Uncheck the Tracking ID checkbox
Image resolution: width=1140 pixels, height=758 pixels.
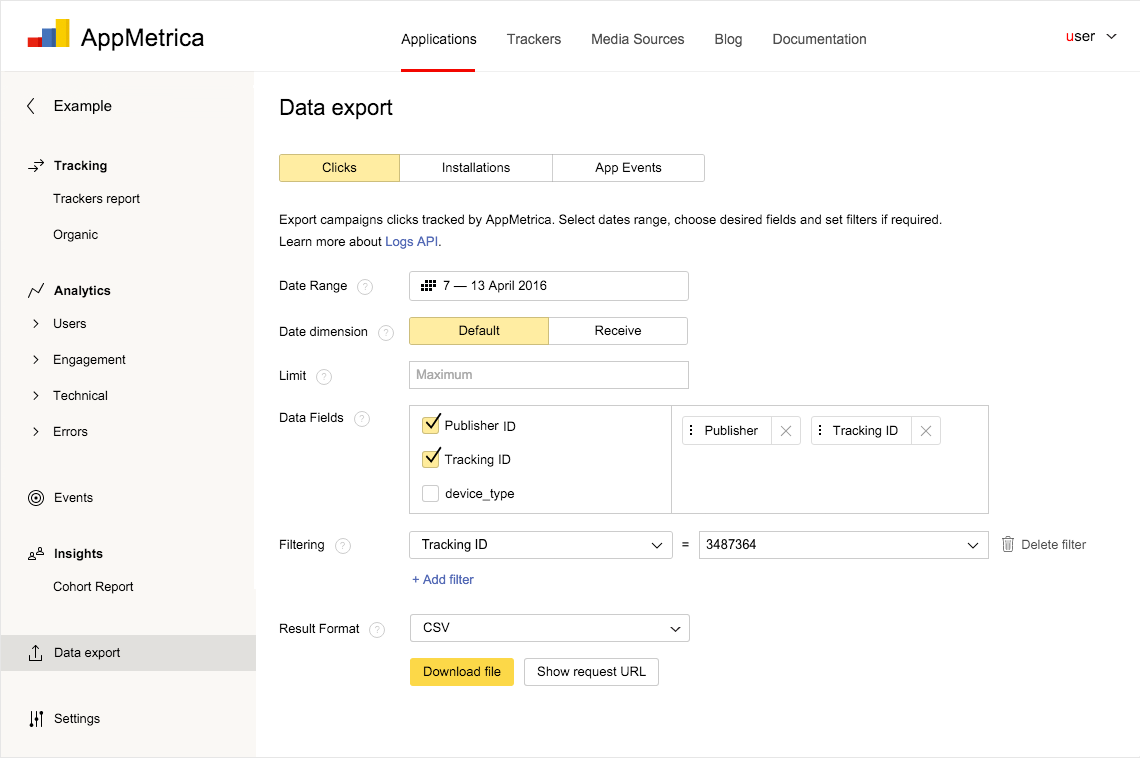(x=431, y=459)
